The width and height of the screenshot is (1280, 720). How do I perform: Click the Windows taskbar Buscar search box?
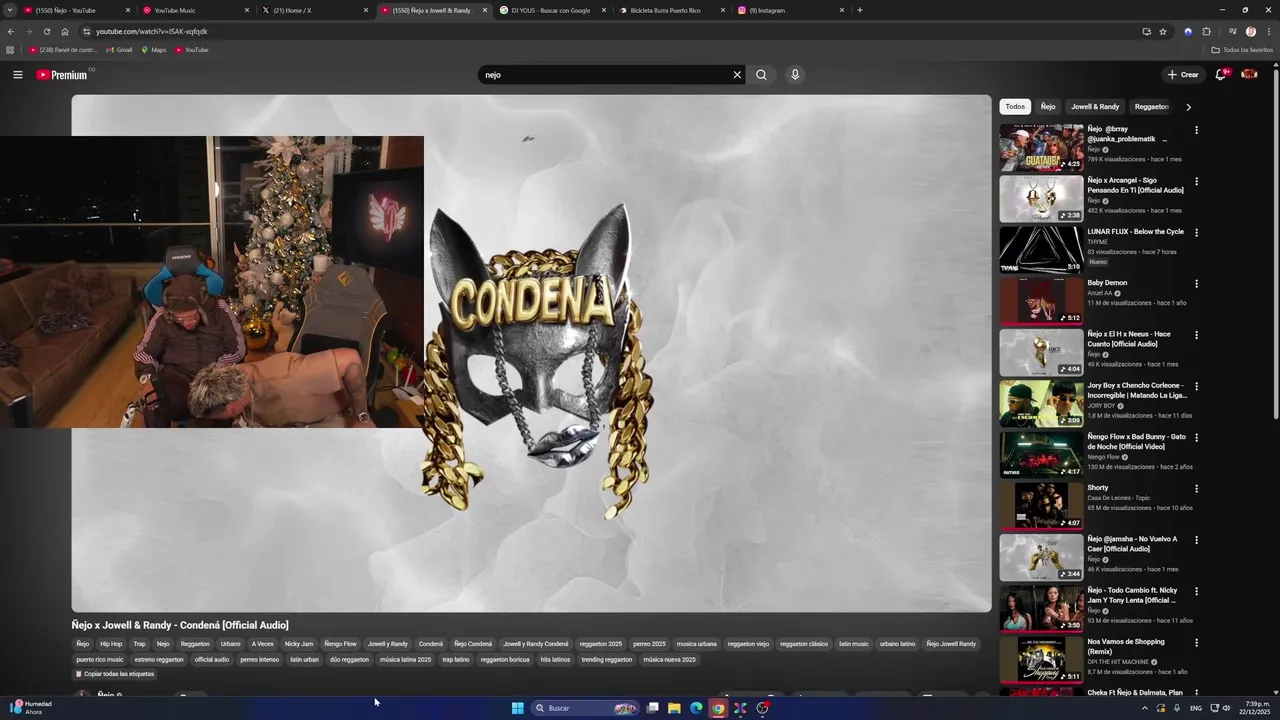585,708
